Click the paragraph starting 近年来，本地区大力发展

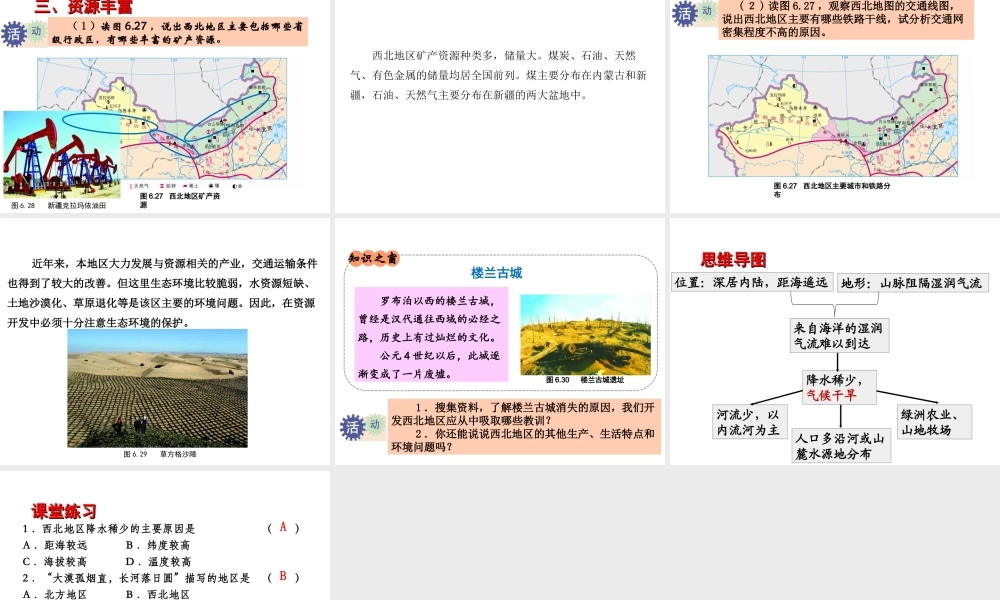(x=163, y=293)
